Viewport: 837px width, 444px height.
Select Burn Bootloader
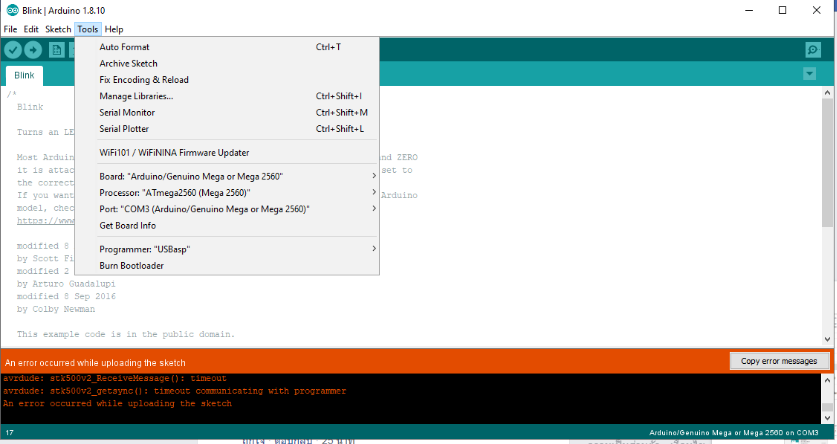click(227, 266)
